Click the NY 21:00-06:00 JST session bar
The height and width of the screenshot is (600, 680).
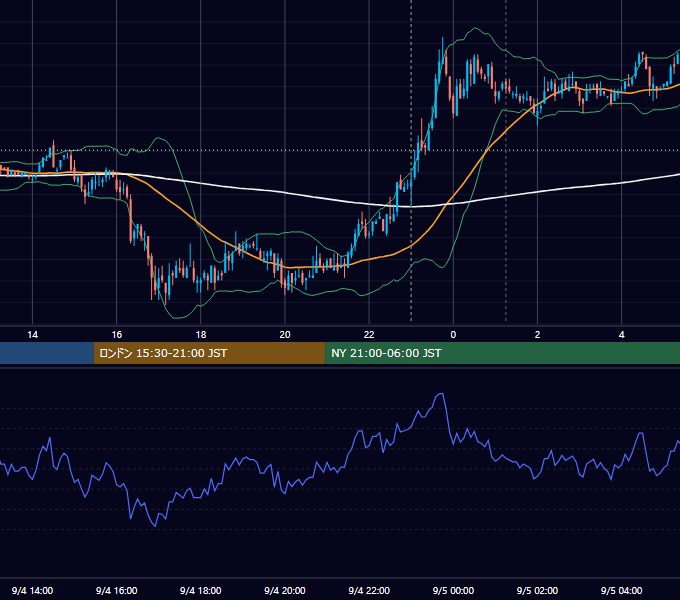[503, 353]
